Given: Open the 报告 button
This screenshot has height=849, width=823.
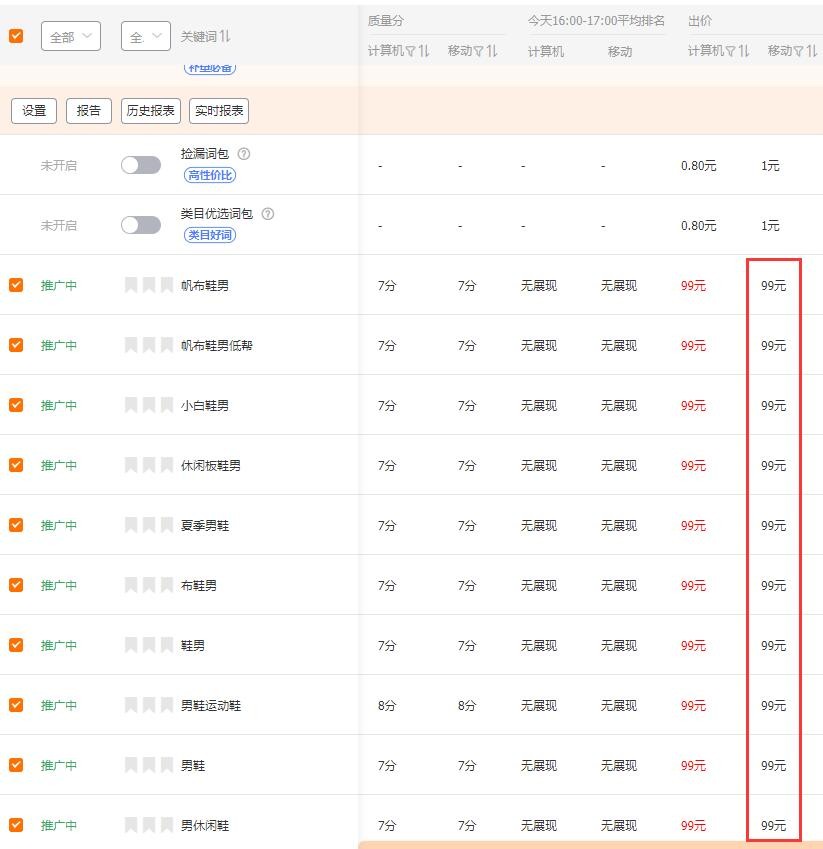Looking at the screenshot, I should click(x=88, y=111).
